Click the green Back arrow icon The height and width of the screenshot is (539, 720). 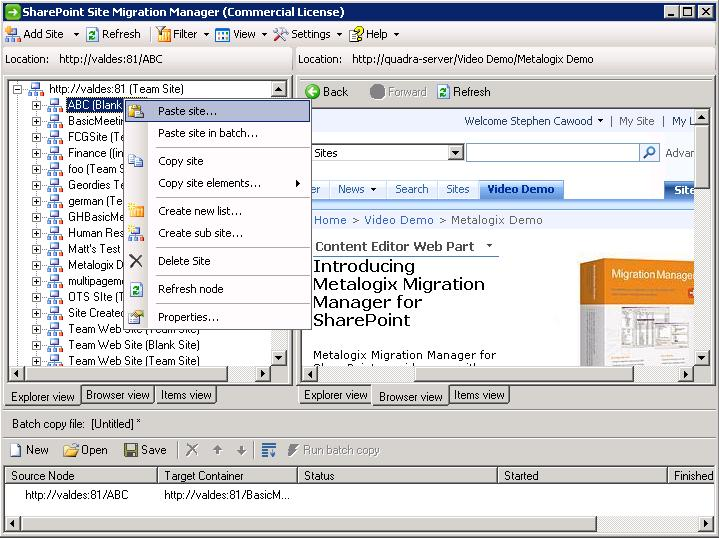(x=312, y=92)
